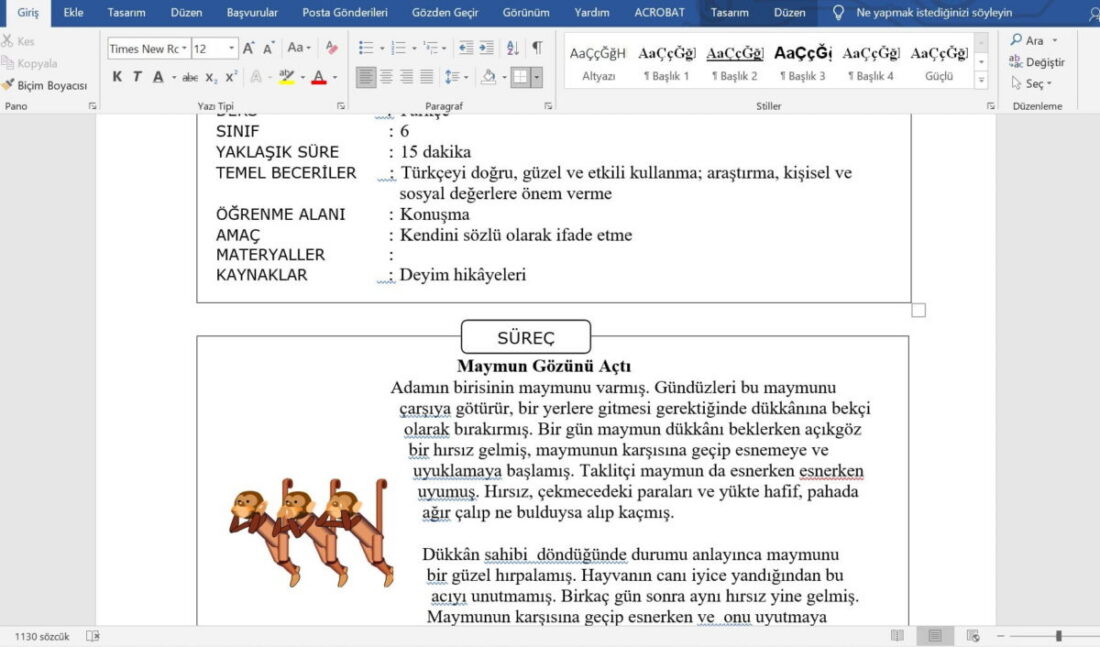
Task: Click the bulleted list icon
Action: tap(365, 48)
